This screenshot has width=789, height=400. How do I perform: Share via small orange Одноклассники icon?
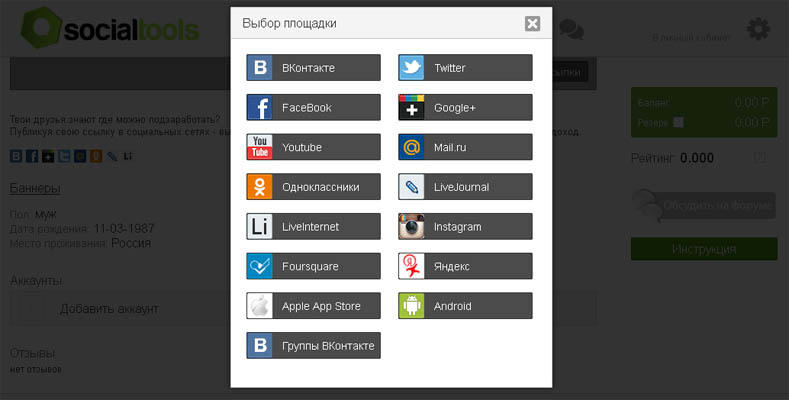coord(96,156)
